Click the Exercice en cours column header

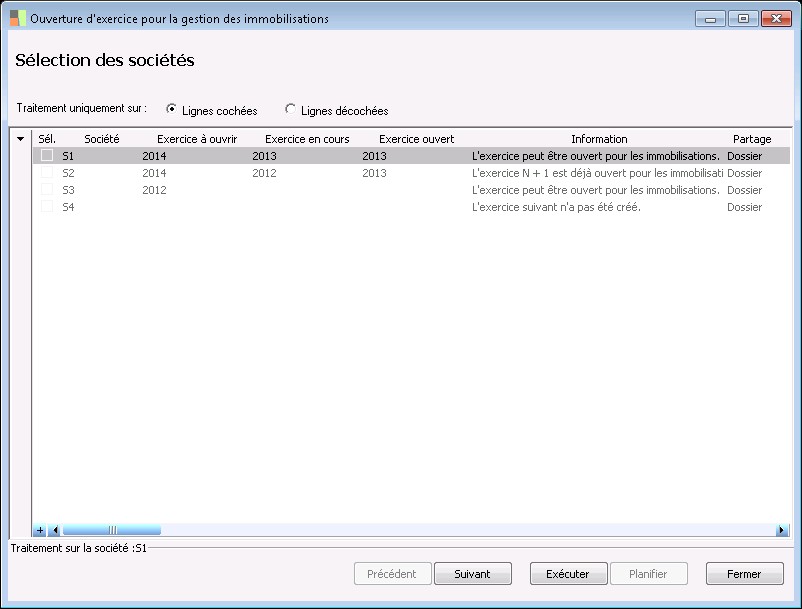tap(307, 139)
